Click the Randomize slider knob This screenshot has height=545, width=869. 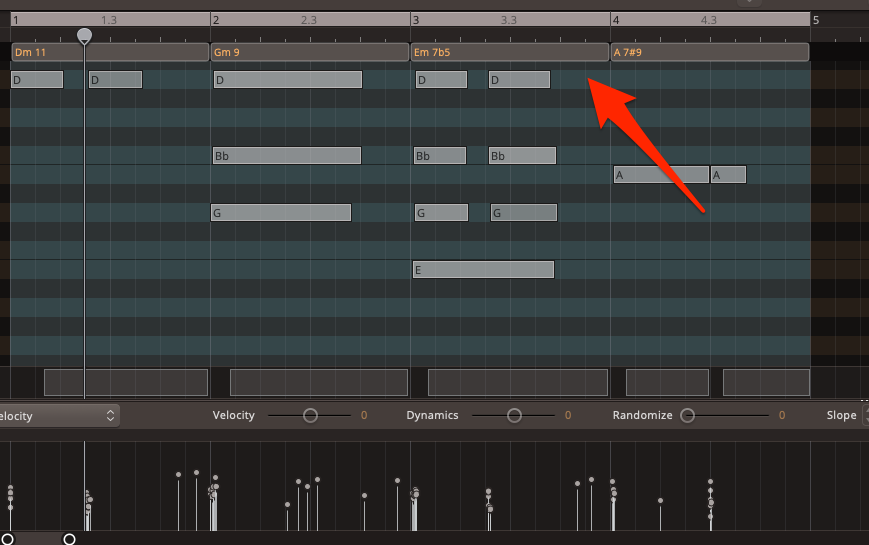click(x=688, y=415)
